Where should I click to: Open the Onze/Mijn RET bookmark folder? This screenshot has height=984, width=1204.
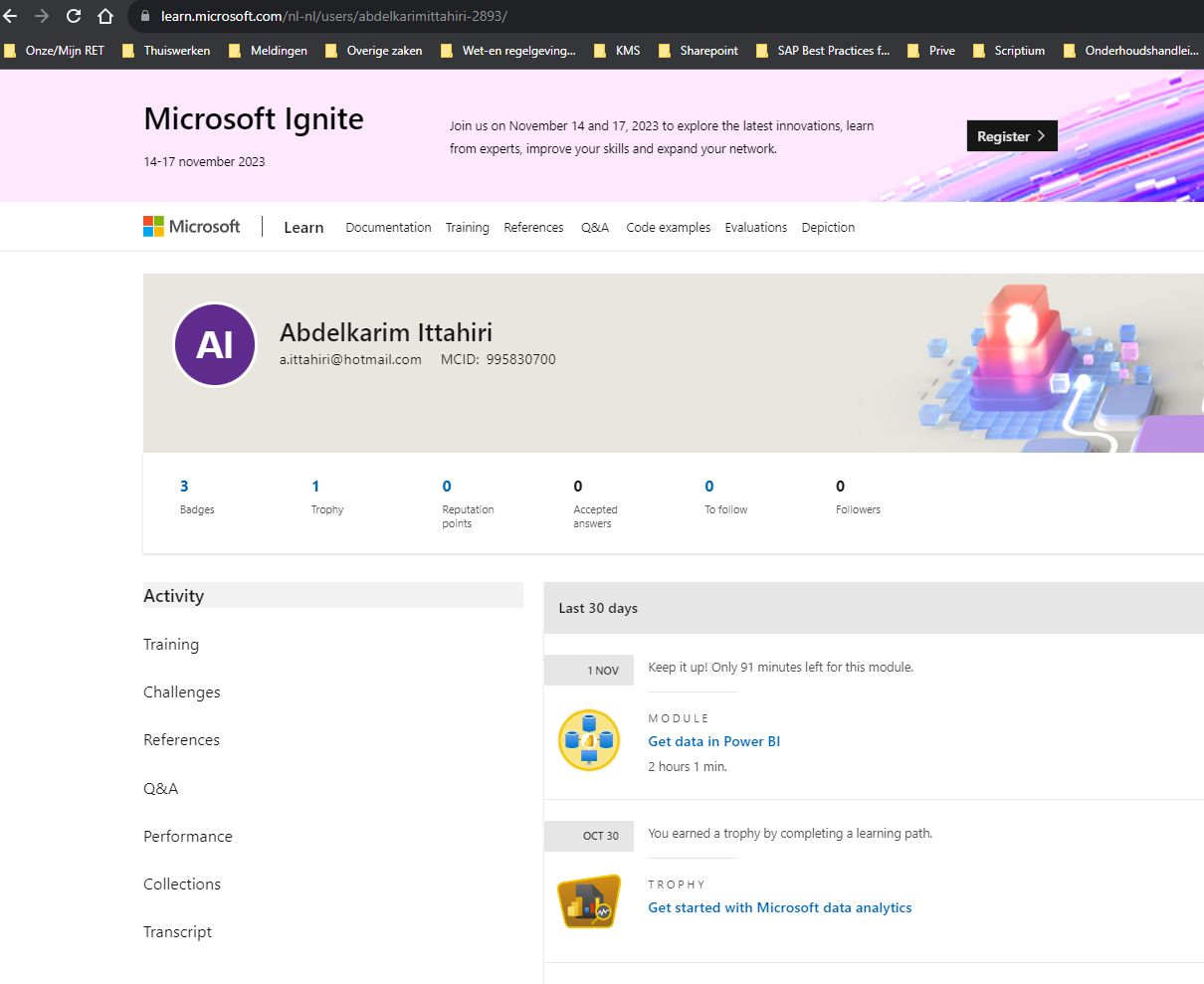pos(55,51)
